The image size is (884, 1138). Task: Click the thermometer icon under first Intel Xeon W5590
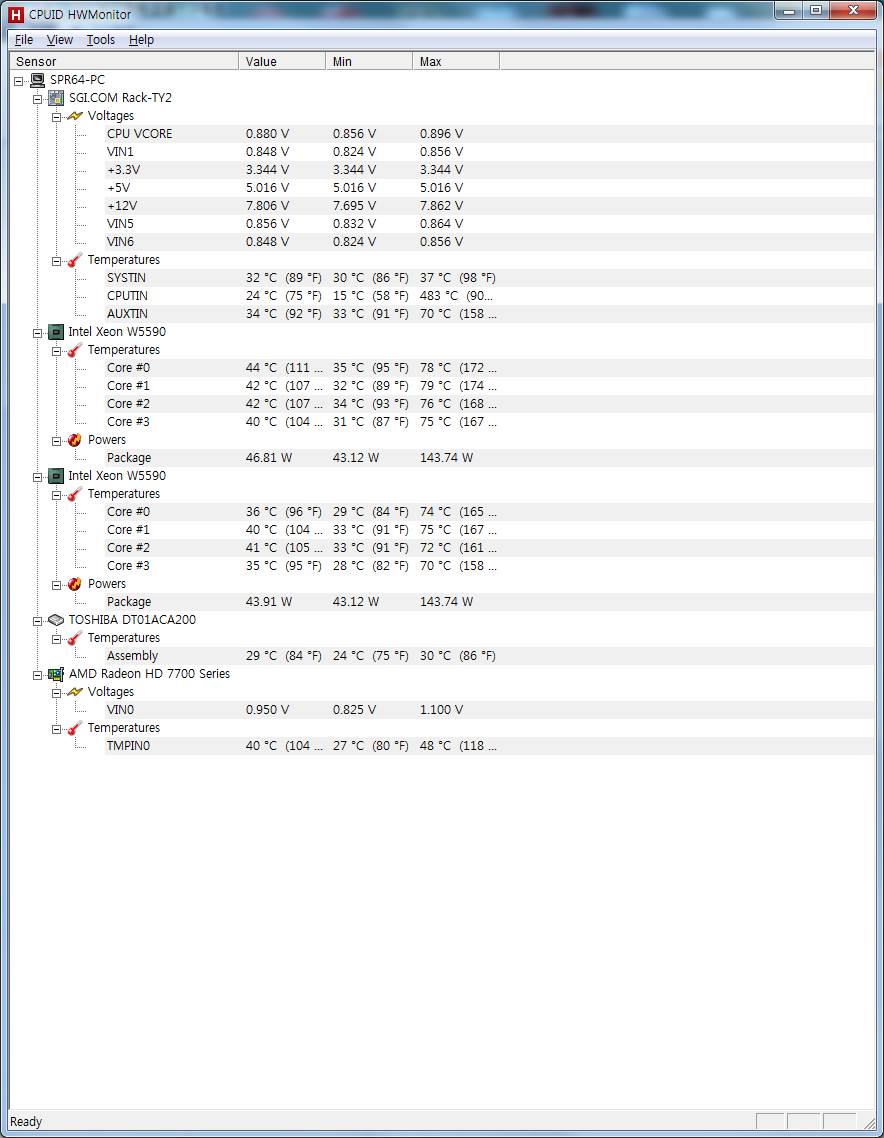(x=75, y=350)
